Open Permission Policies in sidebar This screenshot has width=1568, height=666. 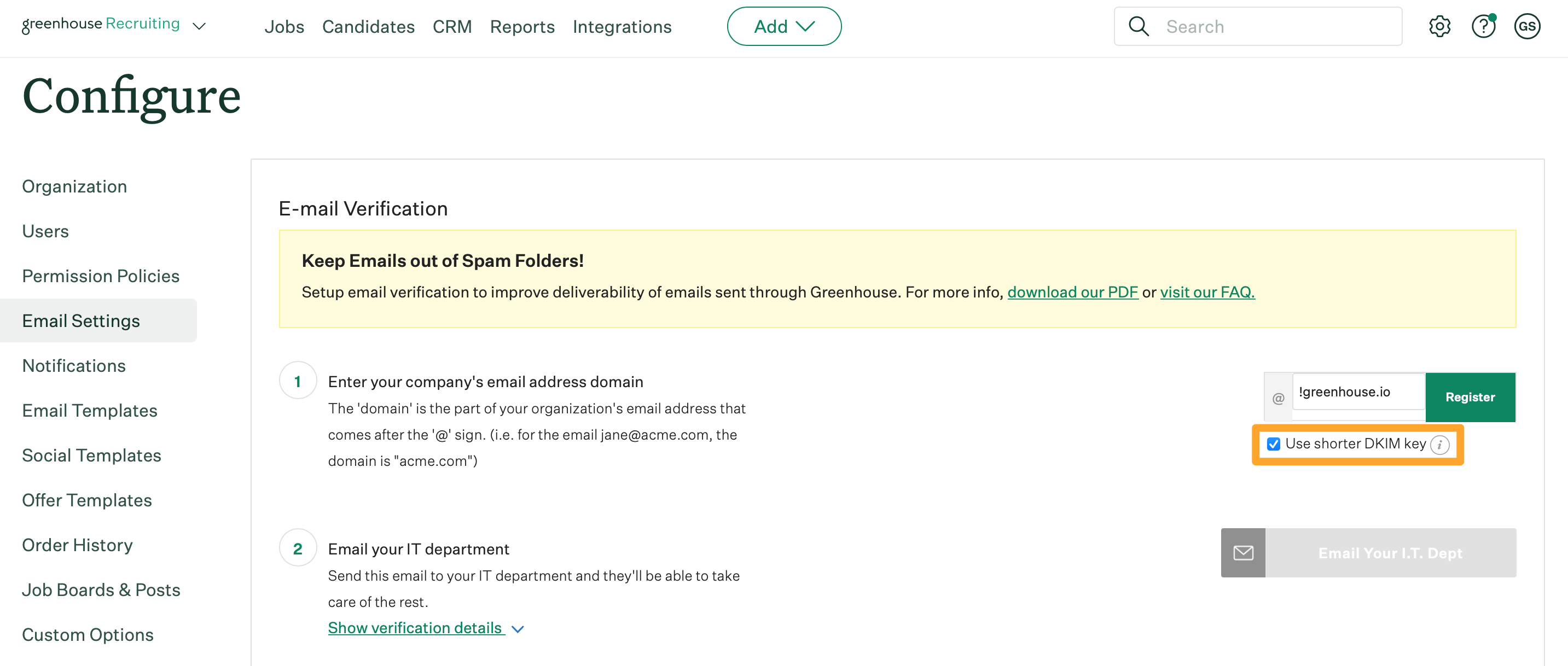[101, 276]
